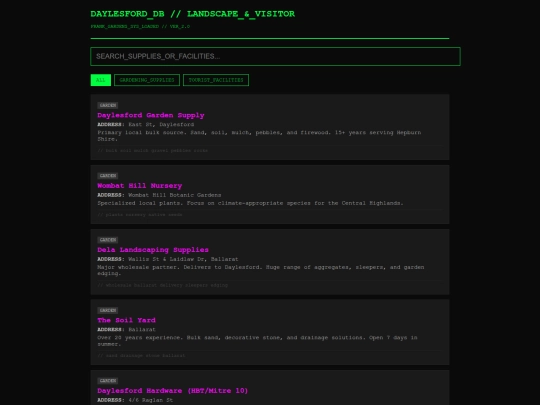Click keyword line under Dela Landscaping Supplies
Image resolution: width=540 pixels, height=405 pixels.
(163, 285)
